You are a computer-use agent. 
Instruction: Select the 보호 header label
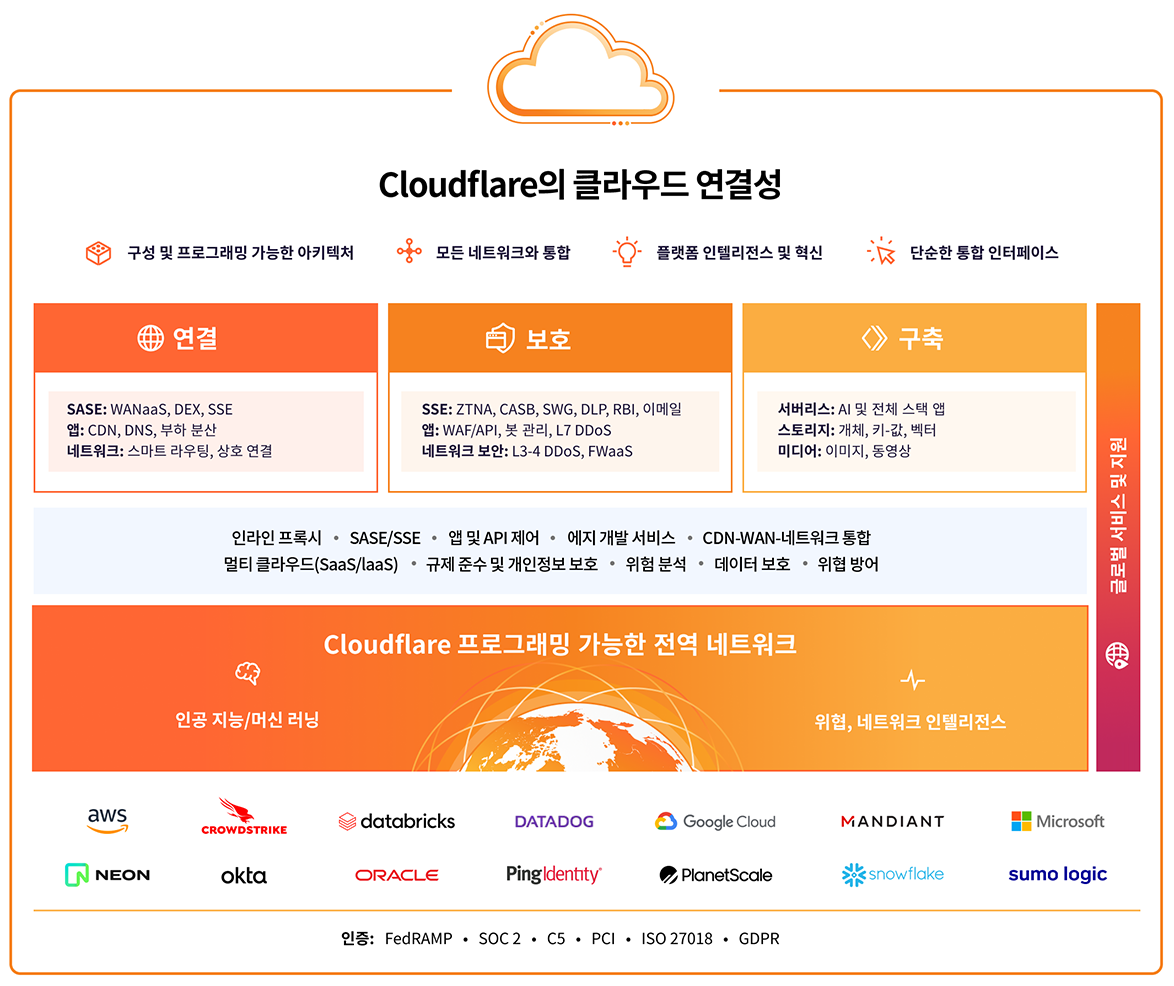pos(548,339)
